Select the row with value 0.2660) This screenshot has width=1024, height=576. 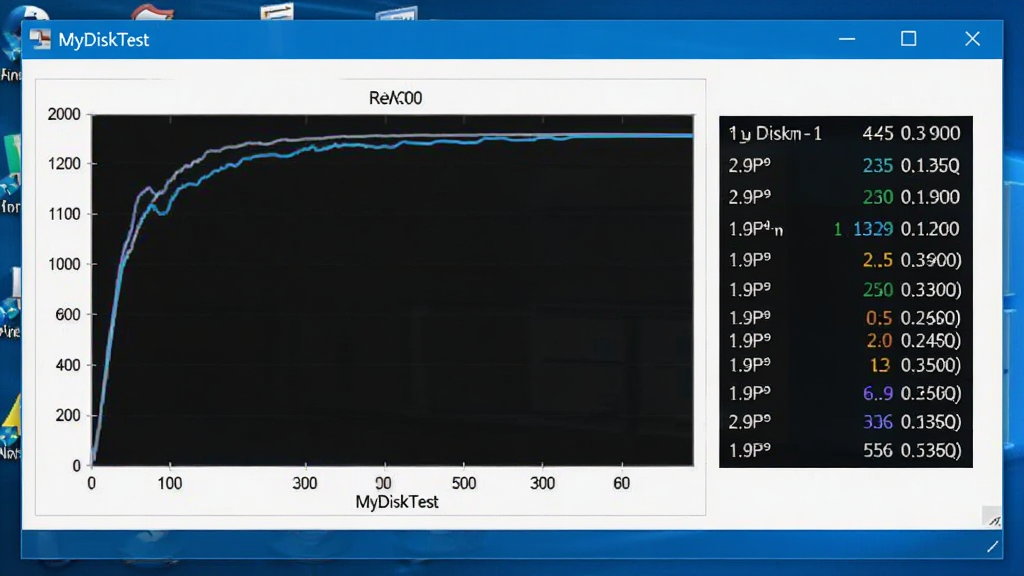845,317
